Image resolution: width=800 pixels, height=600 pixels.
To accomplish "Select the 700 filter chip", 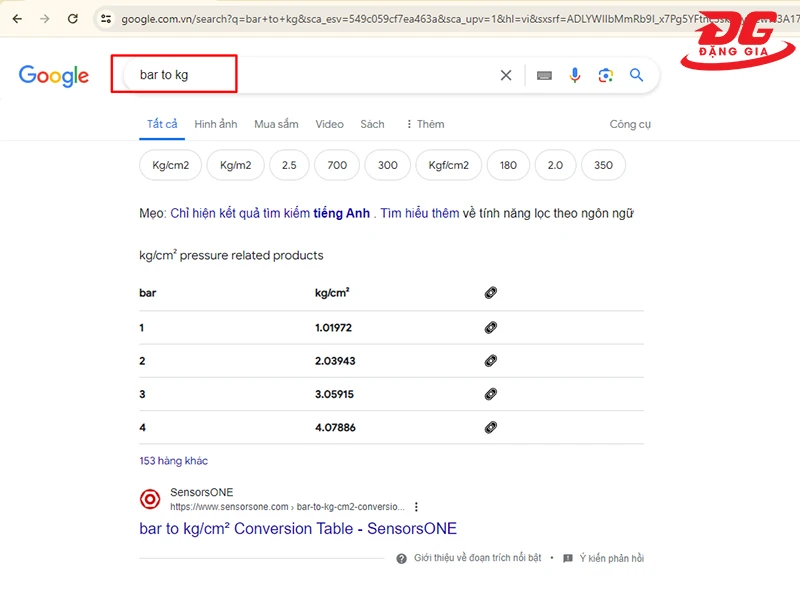I will [336, 165].
